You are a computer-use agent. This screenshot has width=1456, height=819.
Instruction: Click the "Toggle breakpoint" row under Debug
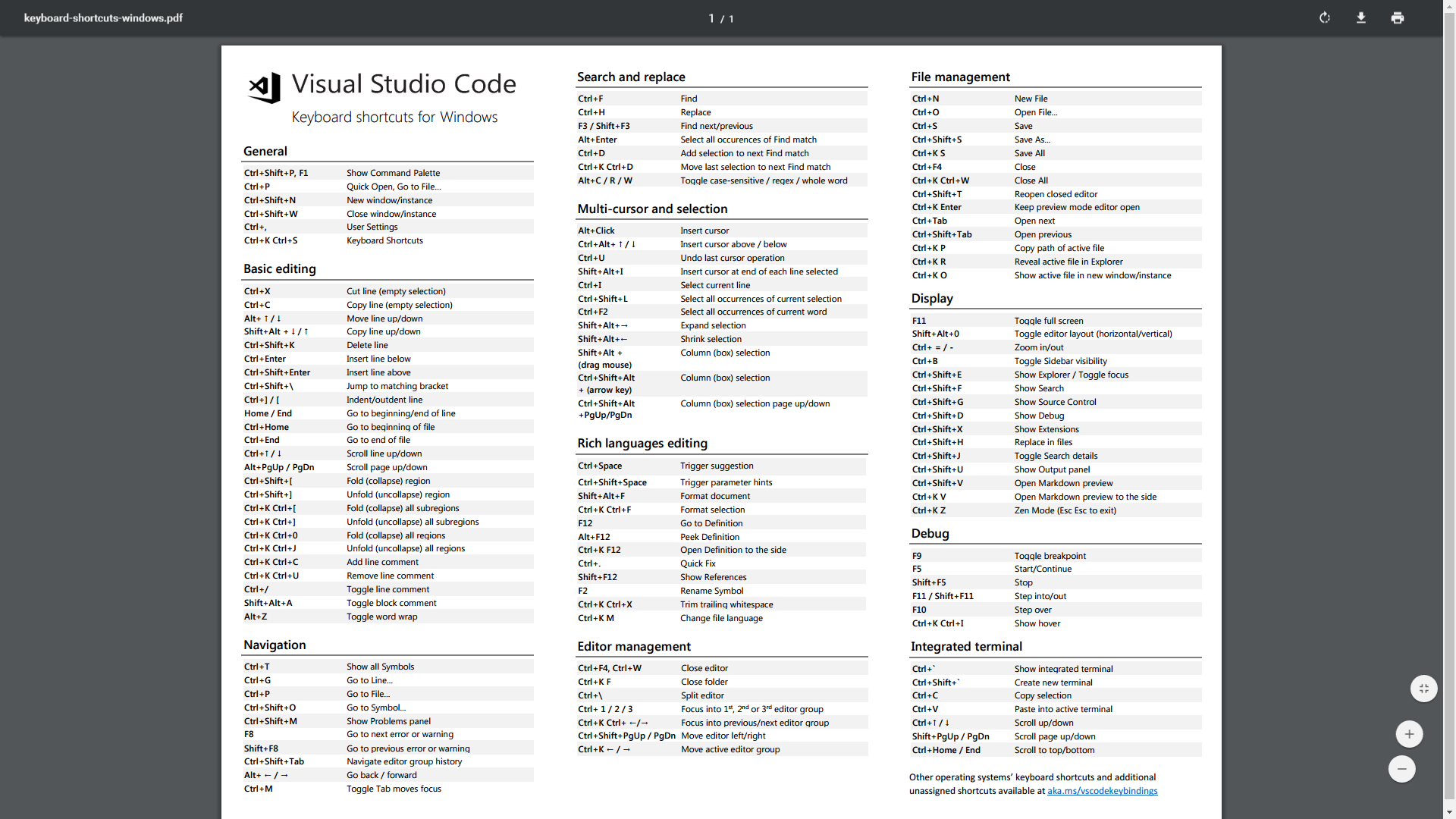click(1050, 556)
